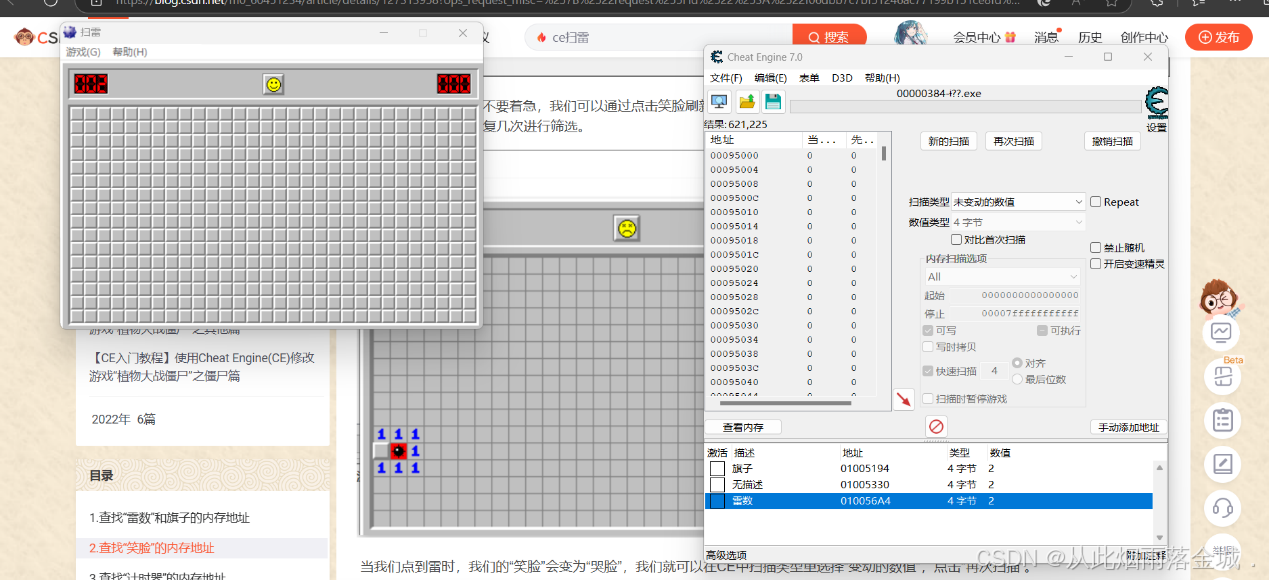
Task: Add selected address using red arrow icon
Action: (904, 399)
